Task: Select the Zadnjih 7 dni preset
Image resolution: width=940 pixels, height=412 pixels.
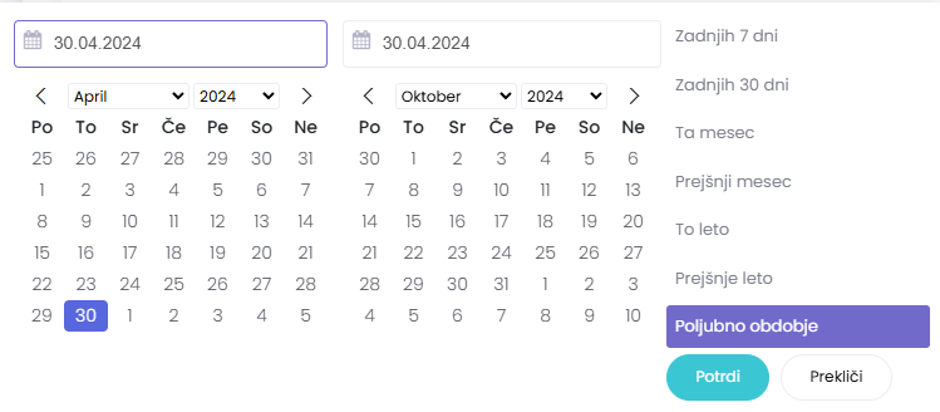Action: 726,36
